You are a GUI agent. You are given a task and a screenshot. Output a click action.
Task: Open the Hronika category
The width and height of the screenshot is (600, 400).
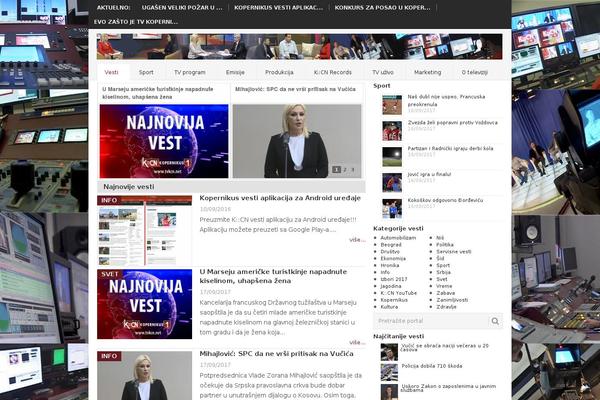click(390, 266)
